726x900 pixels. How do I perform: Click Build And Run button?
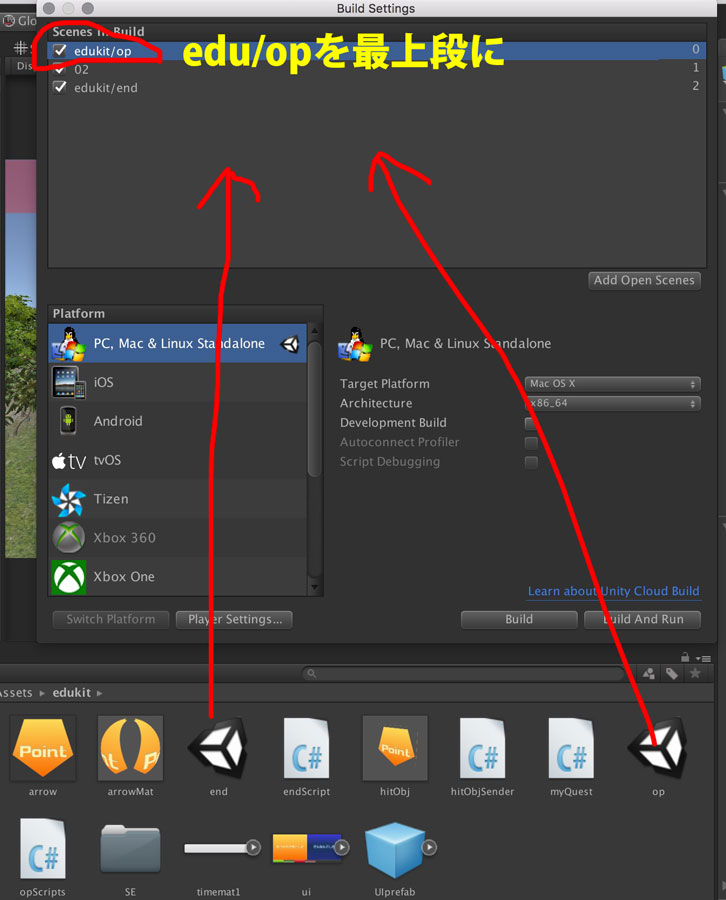click(642, 619)
